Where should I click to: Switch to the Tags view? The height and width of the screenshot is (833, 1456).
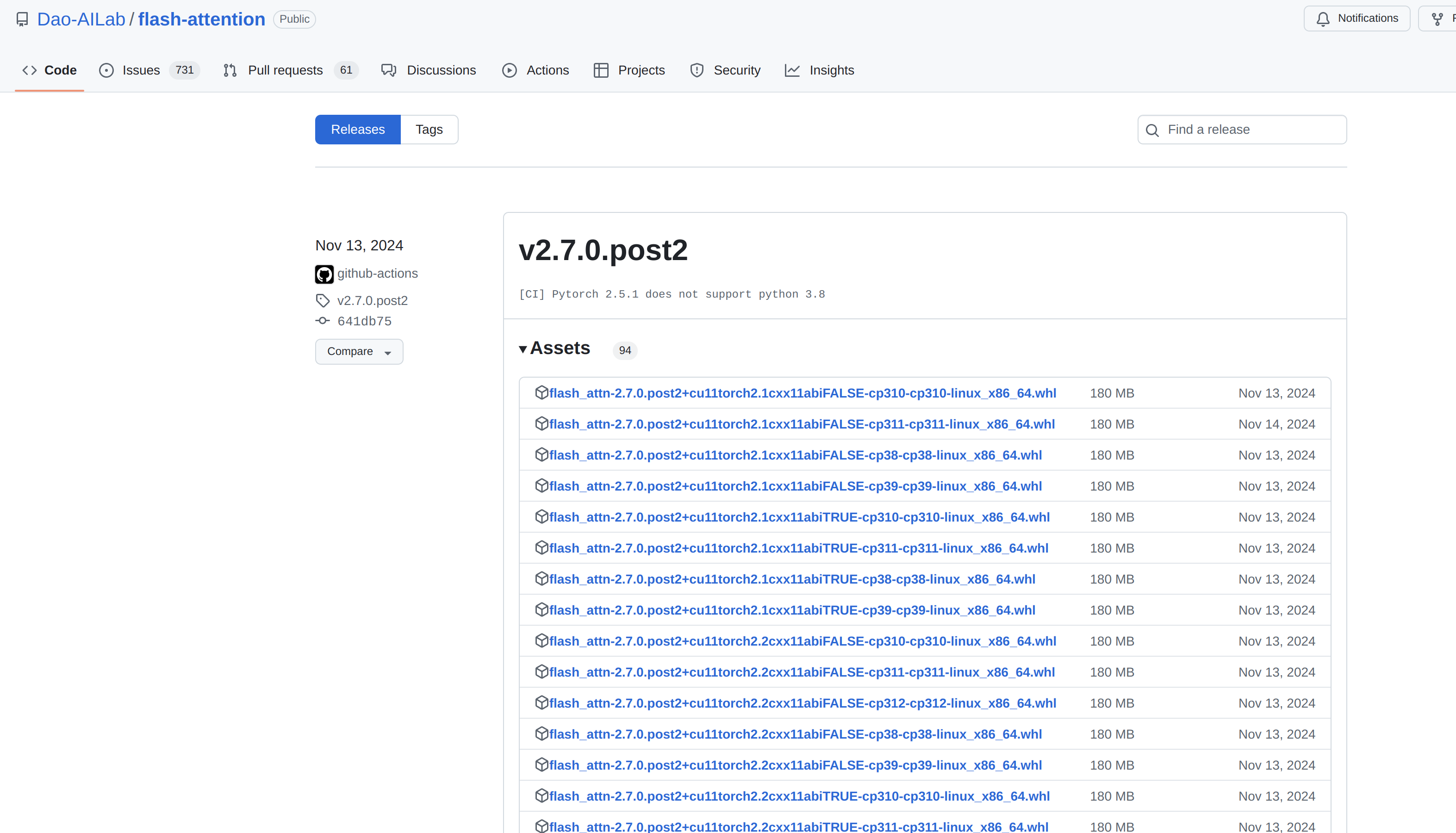click(x=429, y=129)
